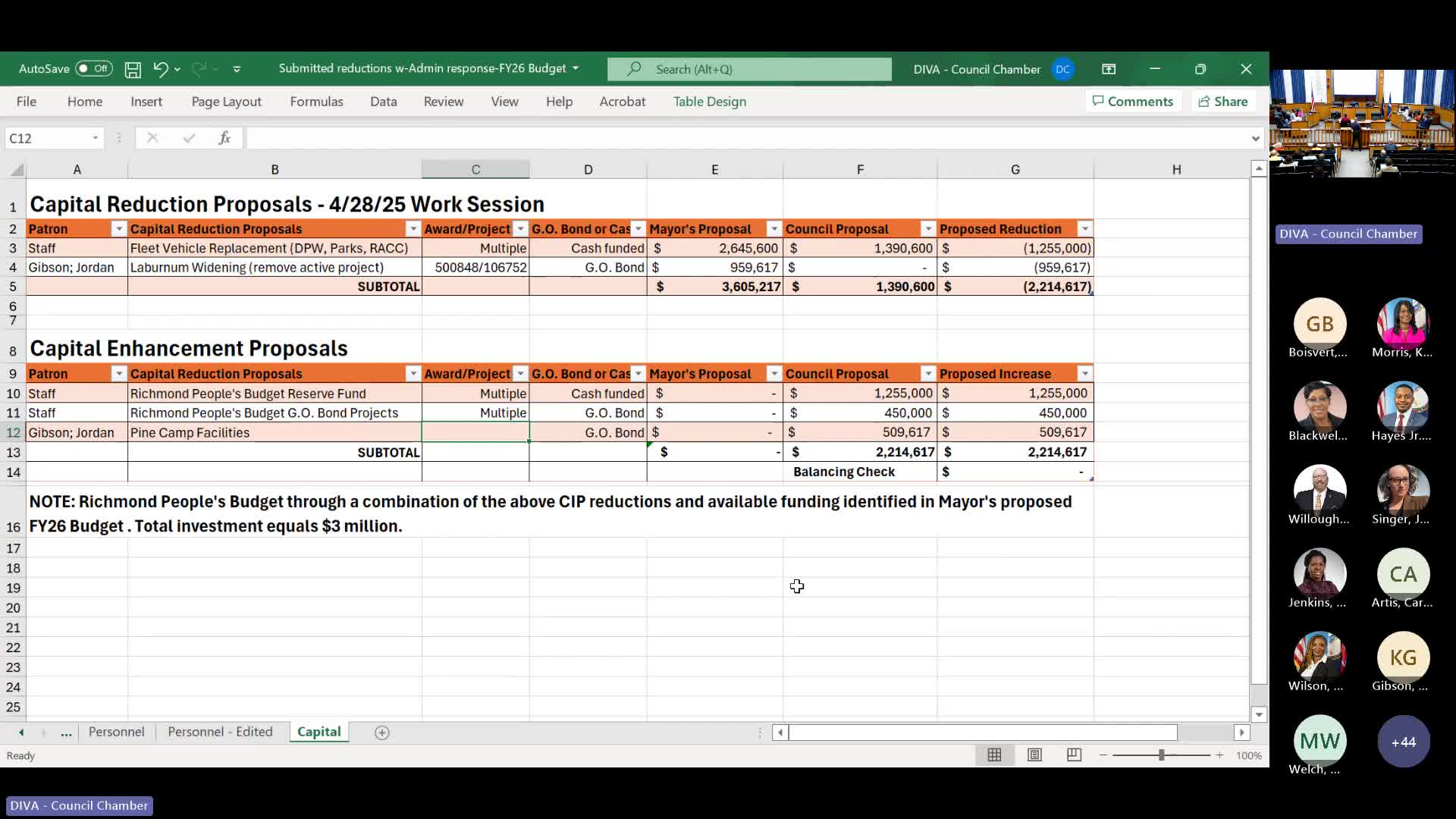1456x819 pixels.
Task: Adjust the zoom level slider handle
Action: [x=1161, y=755]
